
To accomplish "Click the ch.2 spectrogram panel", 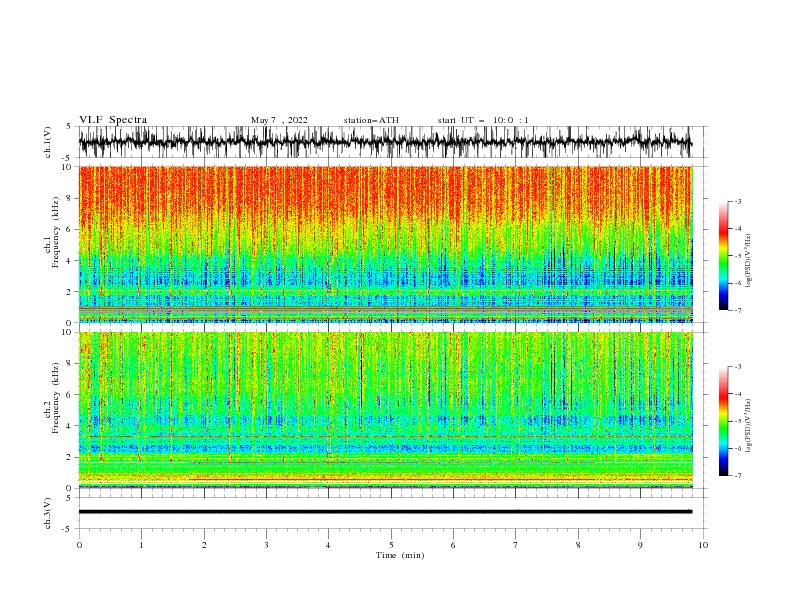I will click(385, 410).
